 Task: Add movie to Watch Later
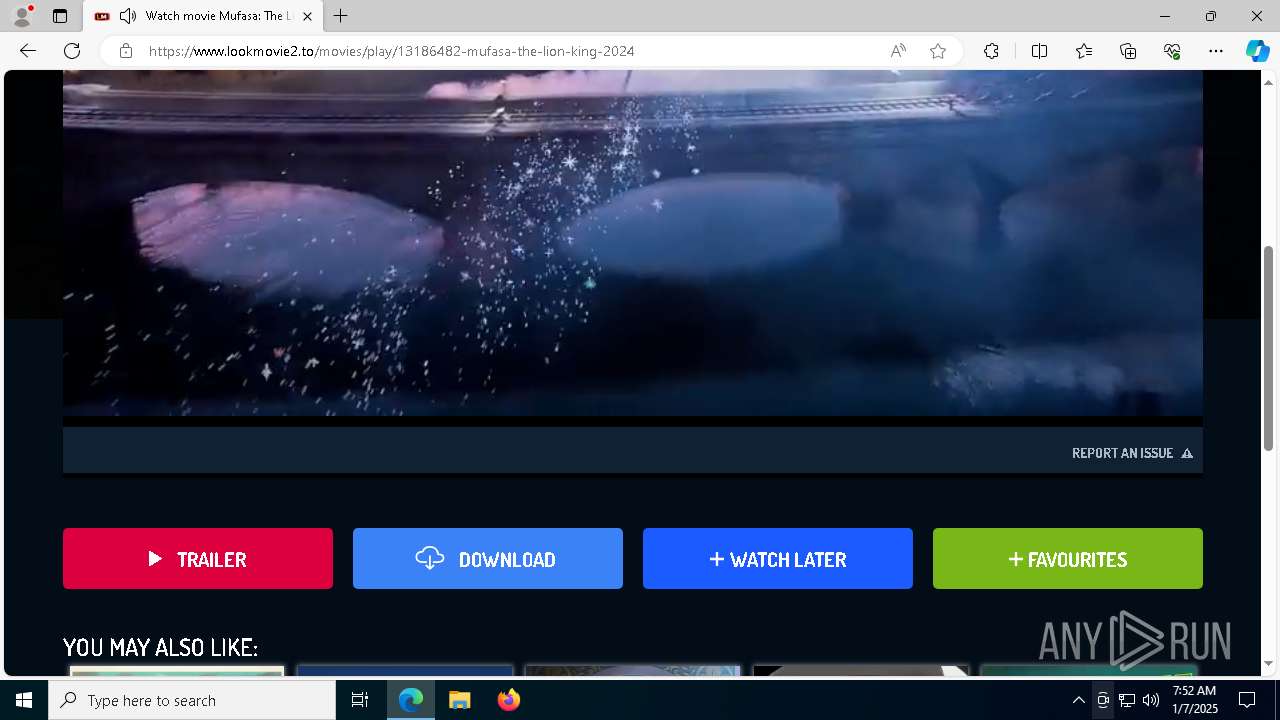click(x=778, y=559)
